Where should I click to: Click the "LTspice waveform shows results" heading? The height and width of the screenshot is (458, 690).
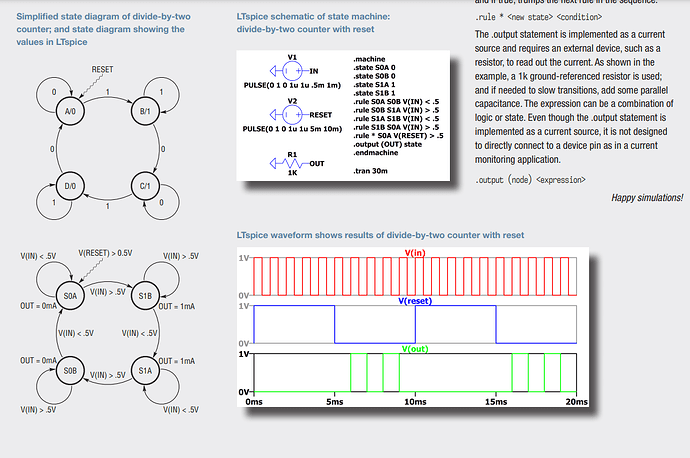(x=380, y=234)
